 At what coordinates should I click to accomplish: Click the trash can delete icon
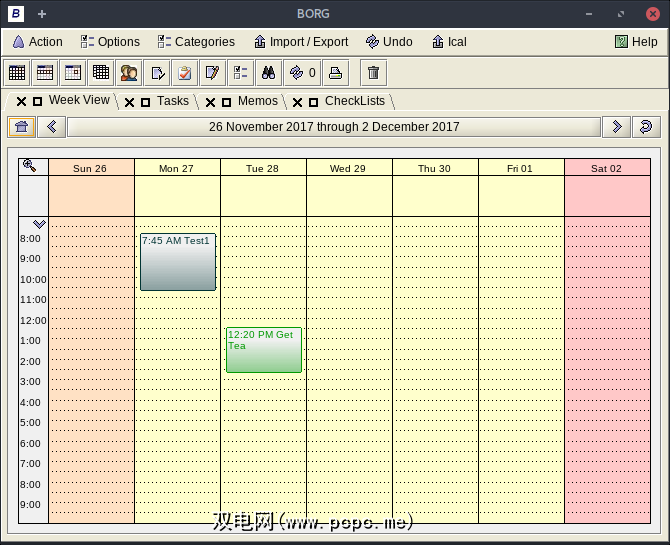373,72
